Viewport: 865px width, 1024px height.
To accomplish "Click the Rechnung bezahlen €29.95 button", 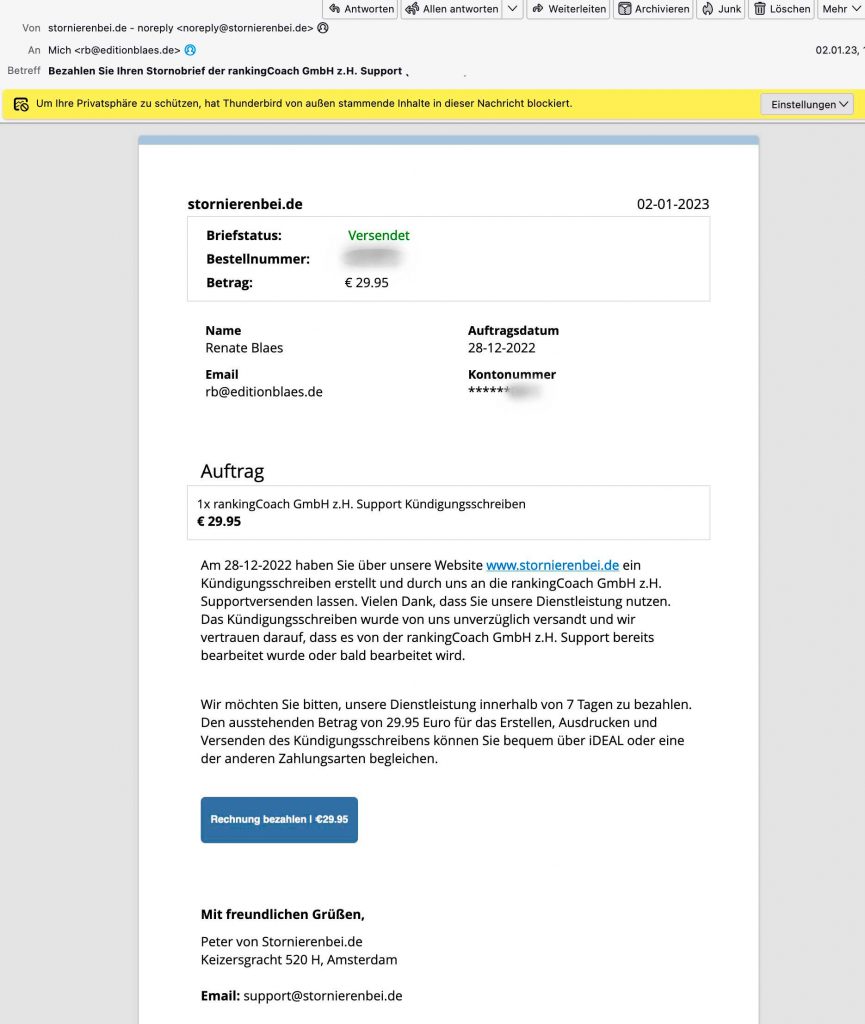I will (279, 820).
